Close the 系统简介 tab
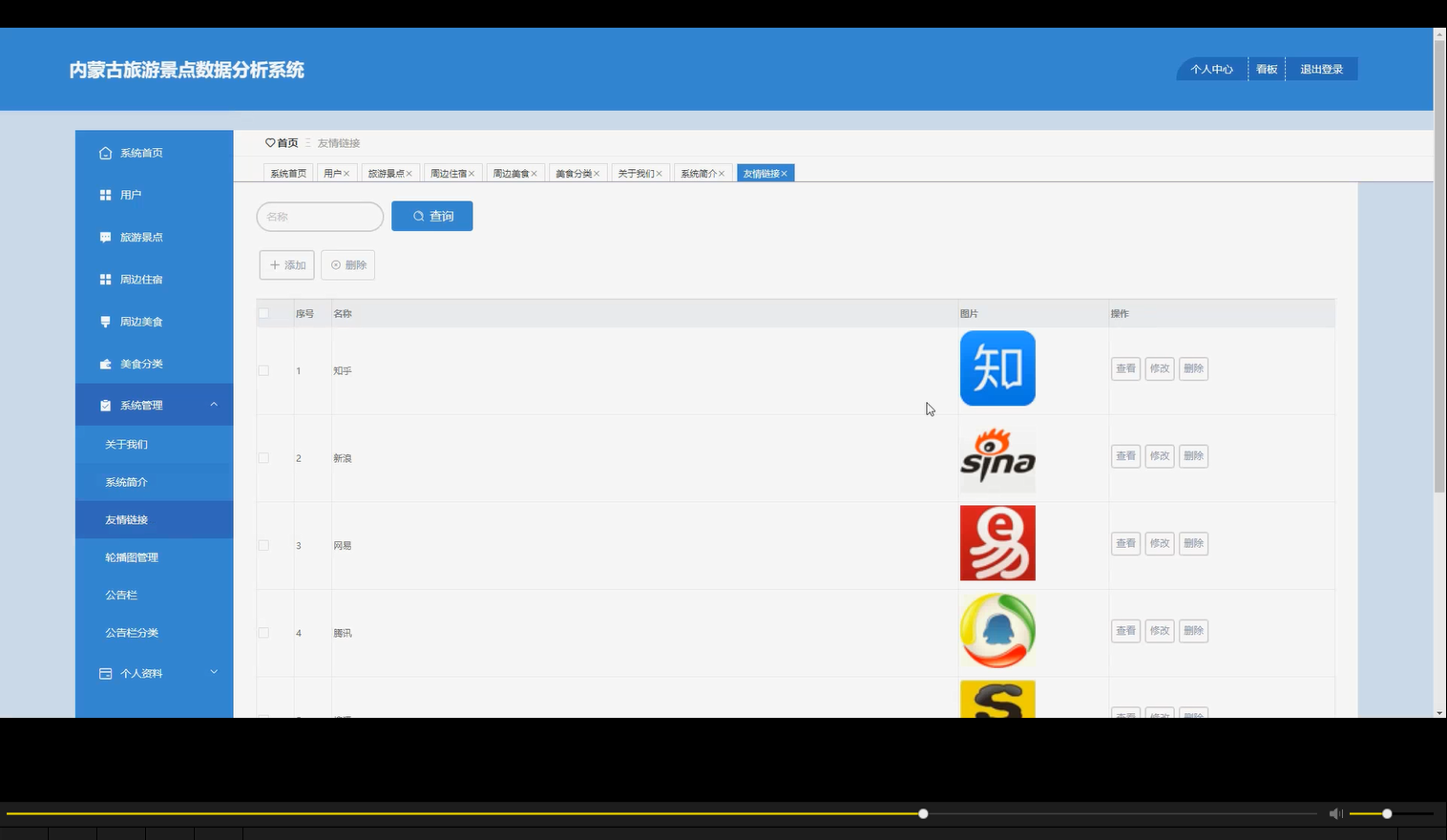 tap(722, 174)
